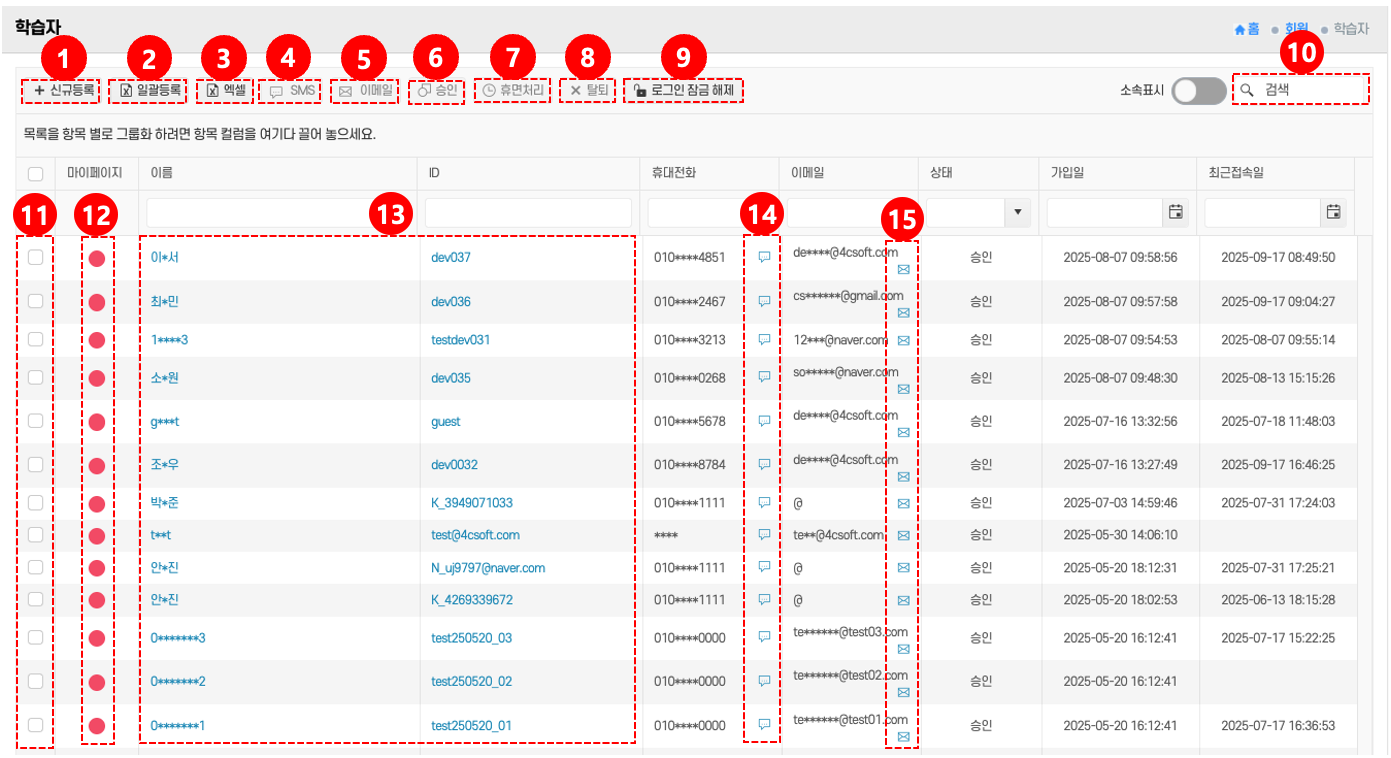Click the 신규등록 new registration button

click(x=63, y=90)
